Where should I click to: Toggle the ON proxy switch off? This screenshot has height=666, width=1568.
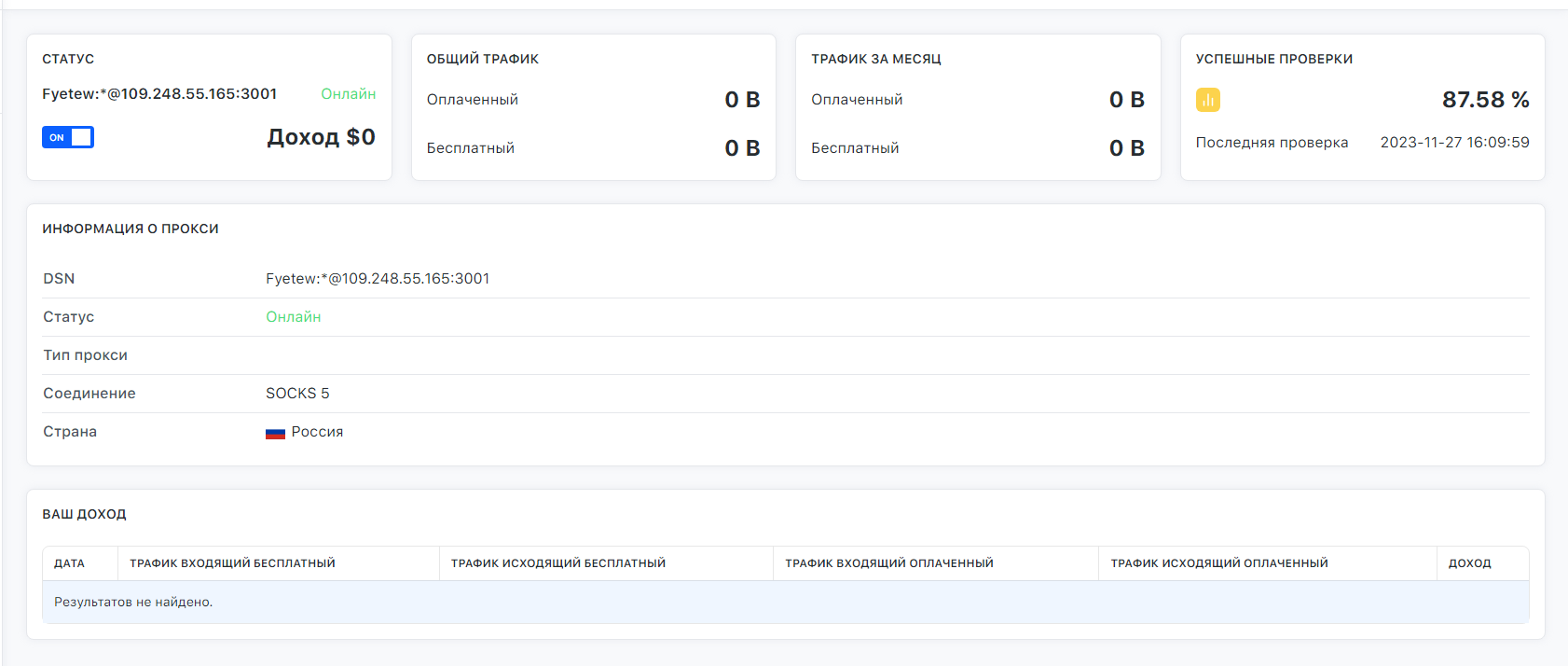click(x=68, y=137)
